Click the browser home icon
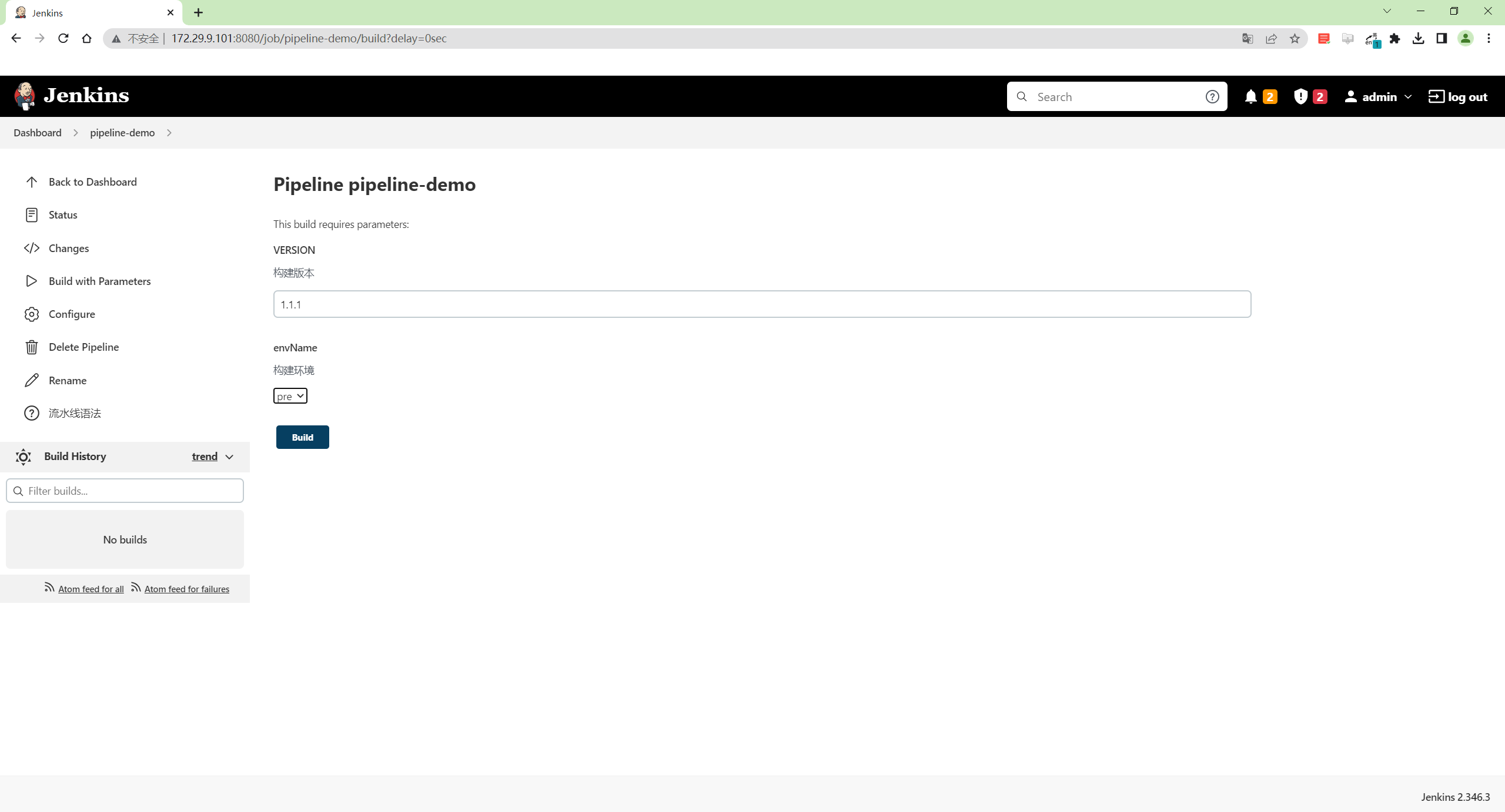Viewport: 1505px width, 812px height. tap(86, 39)
